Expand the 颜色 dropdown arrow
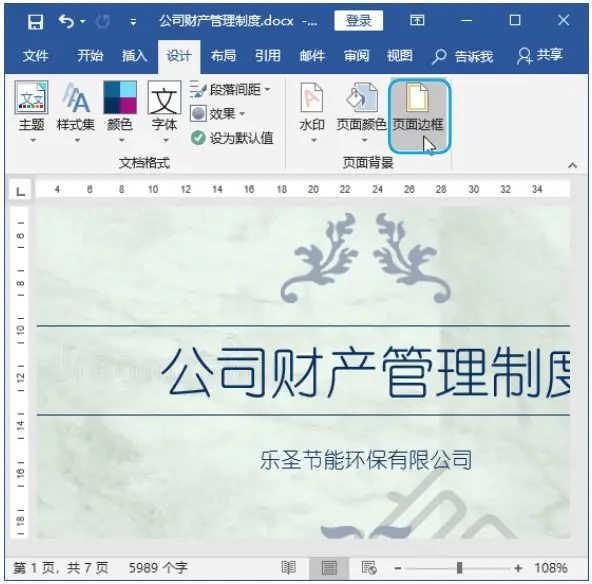The height and width of the screenshot is (584, 592). 121,140
